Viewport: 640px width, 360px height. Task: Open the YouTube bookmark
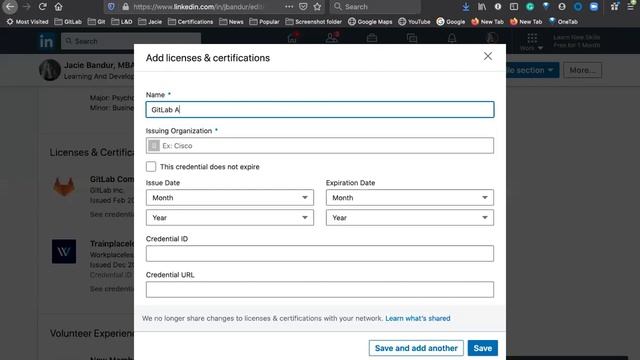click(414, 22)
